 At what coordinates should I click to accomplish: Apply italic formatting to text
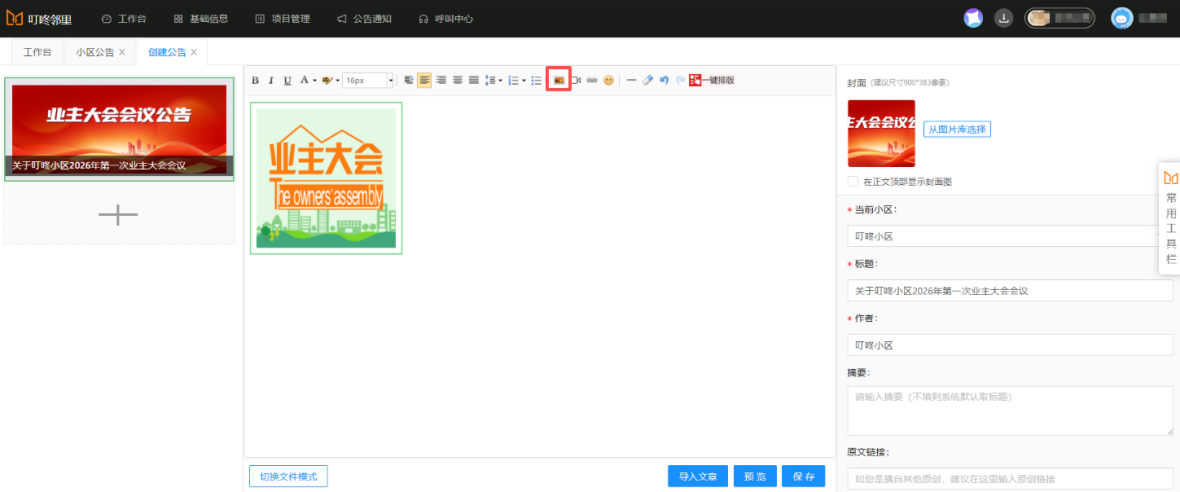point(271,80)
